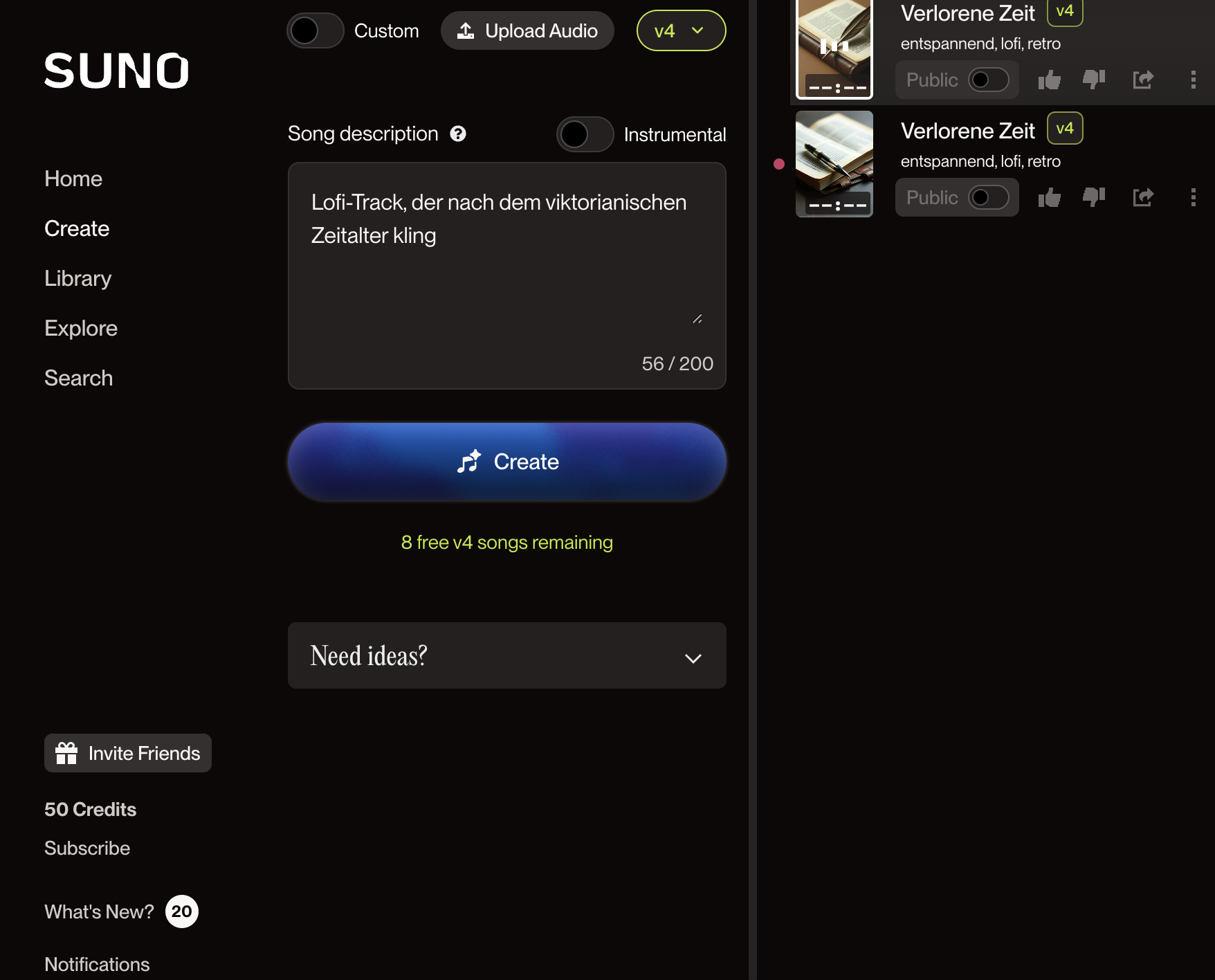Toggle Public on second Verlorene Zeit song
This screenshot has width=1215, height=980.
(988, 197)
